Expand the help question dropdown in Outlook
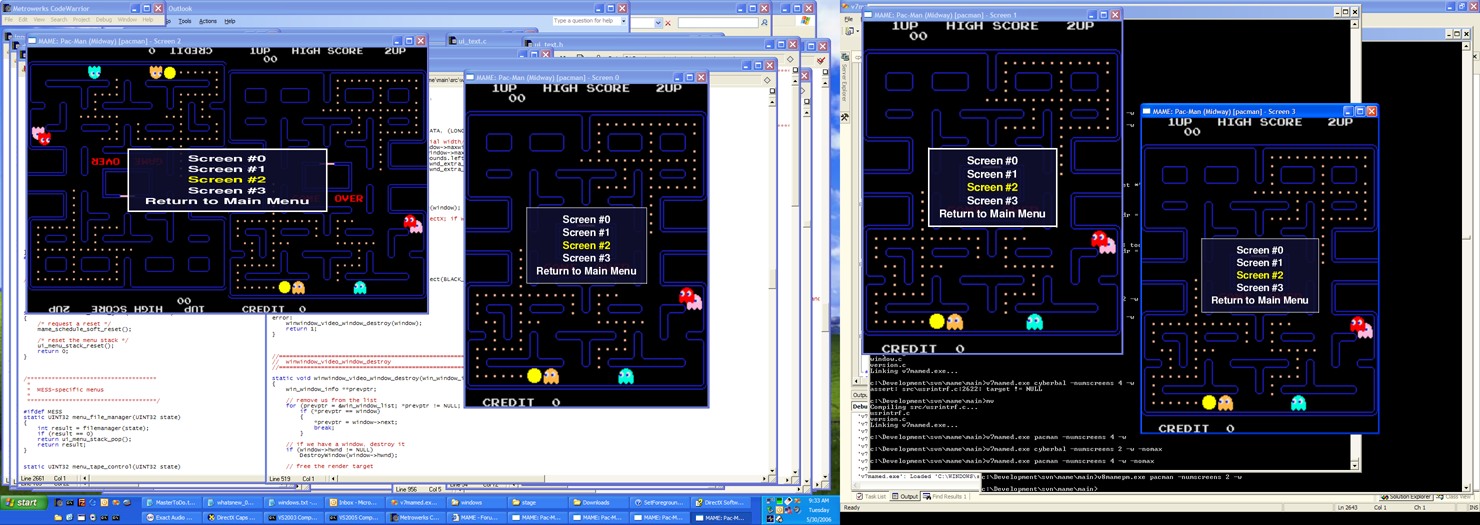 coord(623,21)
